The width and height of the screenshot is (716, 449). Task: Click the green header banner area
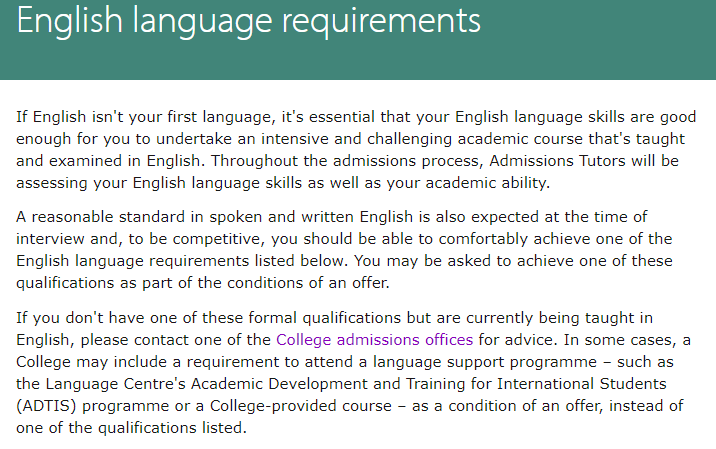358,40
